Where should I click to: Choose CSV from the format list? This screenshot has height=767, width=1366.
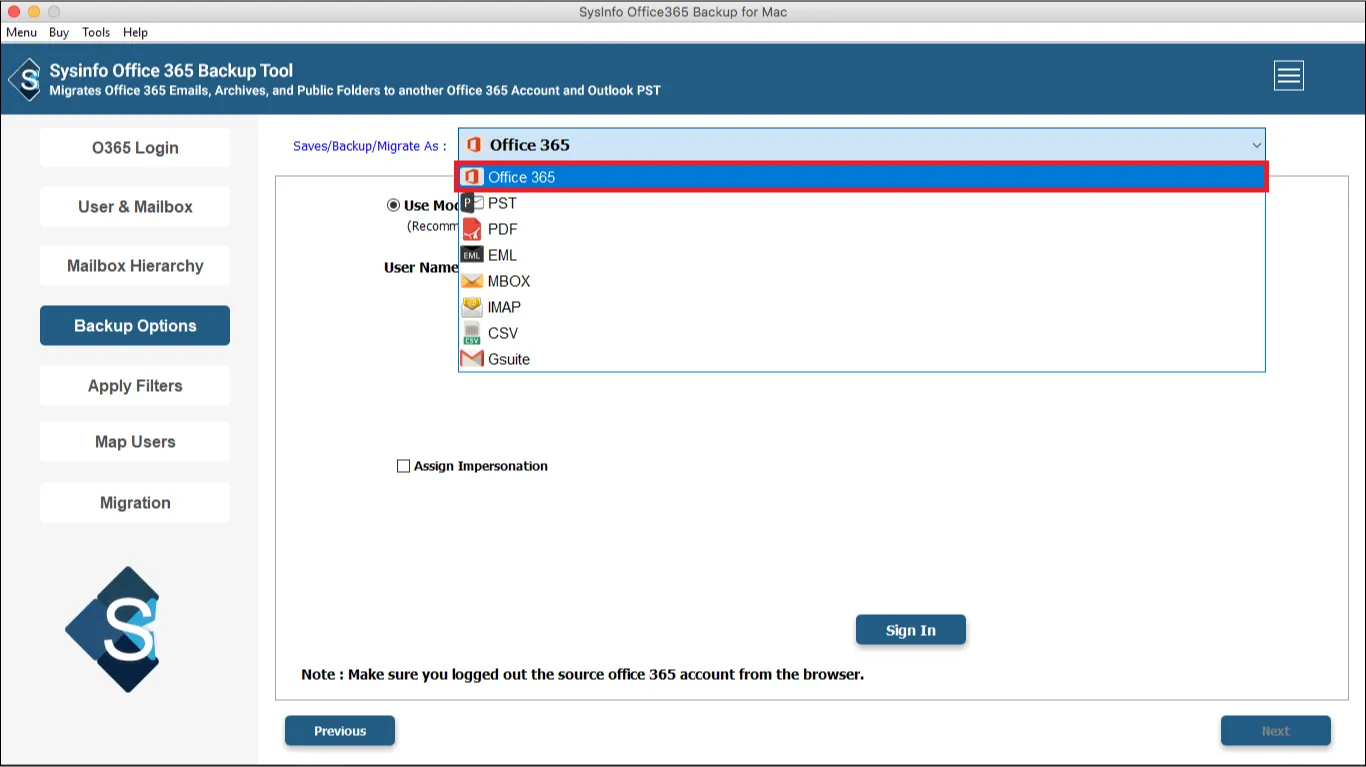coord(862,333)
